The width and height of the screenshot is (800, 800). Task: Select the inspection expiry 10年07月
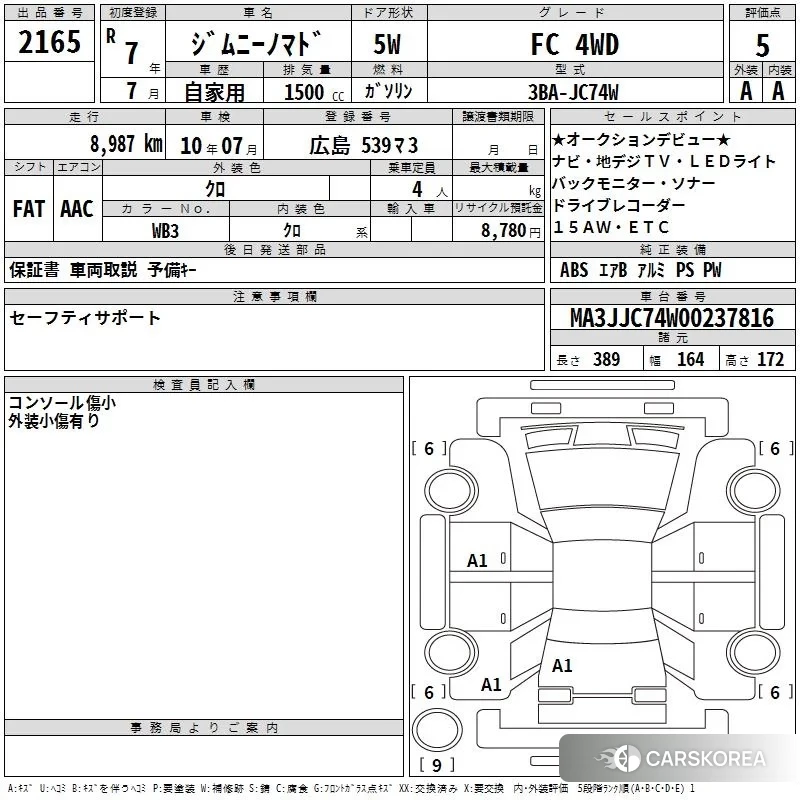(219, 146)
